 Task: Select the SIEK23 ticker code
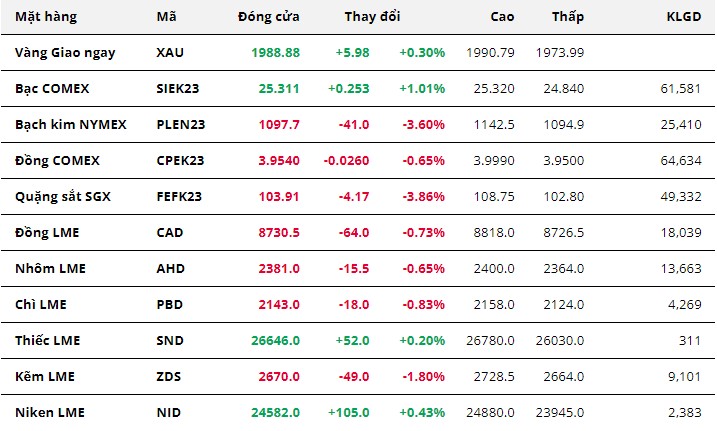(x=178, y=88)
